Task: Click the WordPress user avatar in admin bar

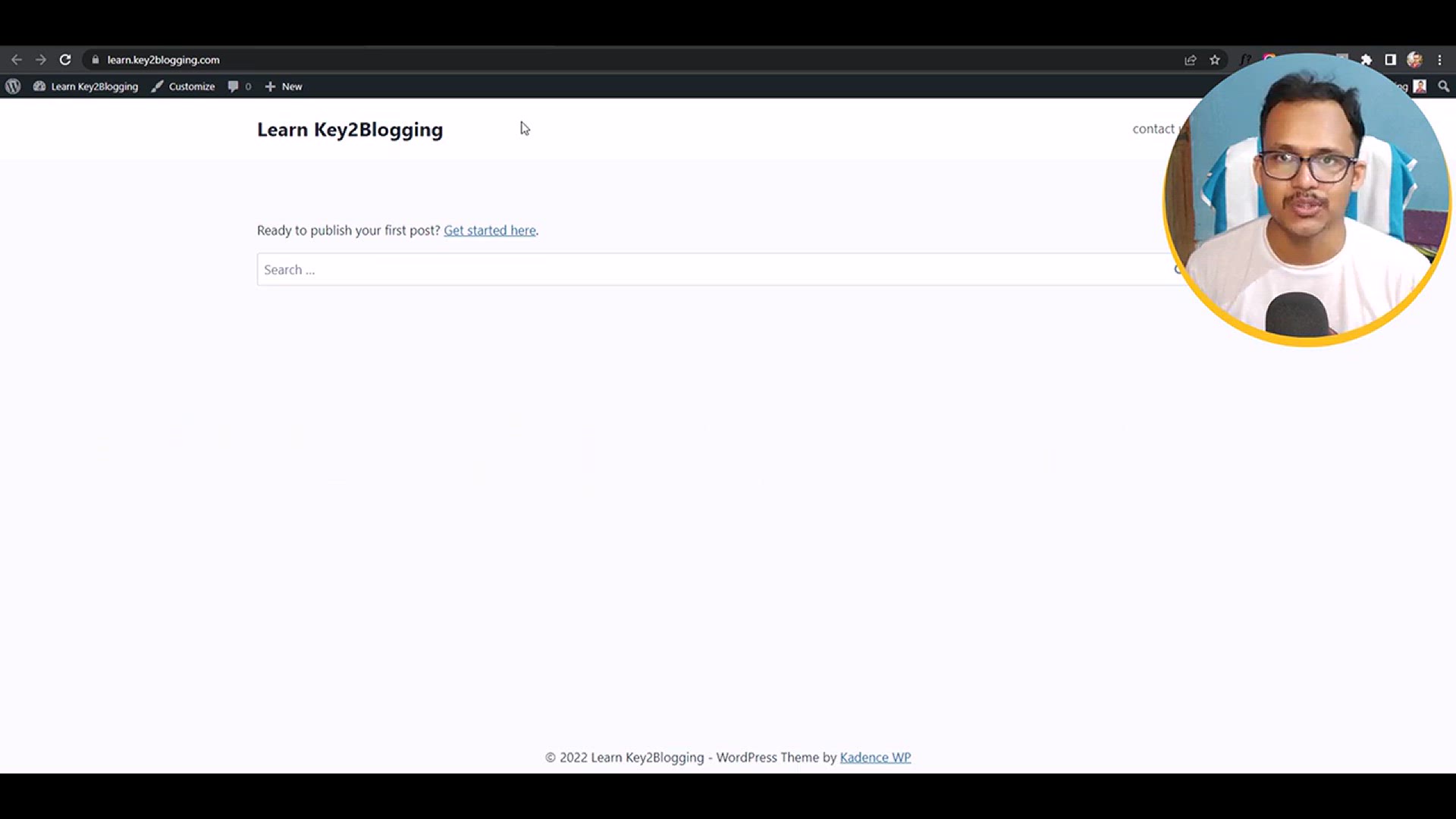Action: coord(1420,86)
